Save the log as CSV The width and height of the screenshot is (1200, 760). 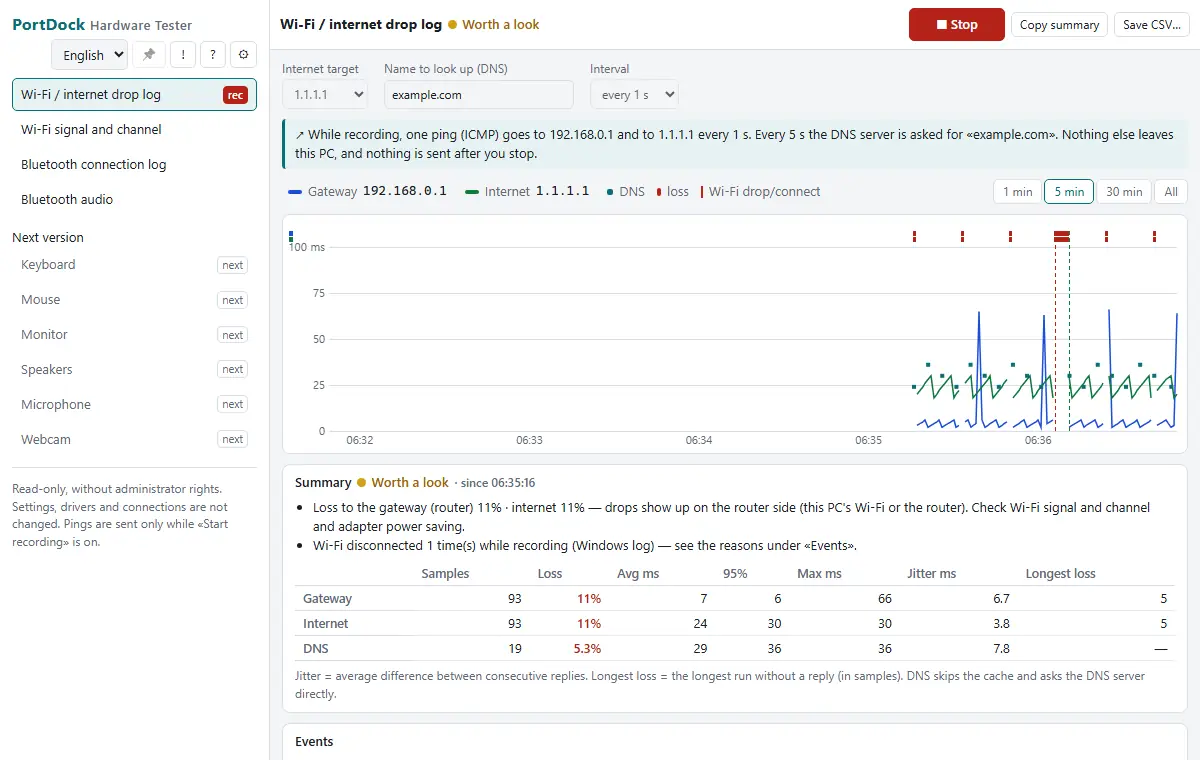click(x=1152, y=25)
